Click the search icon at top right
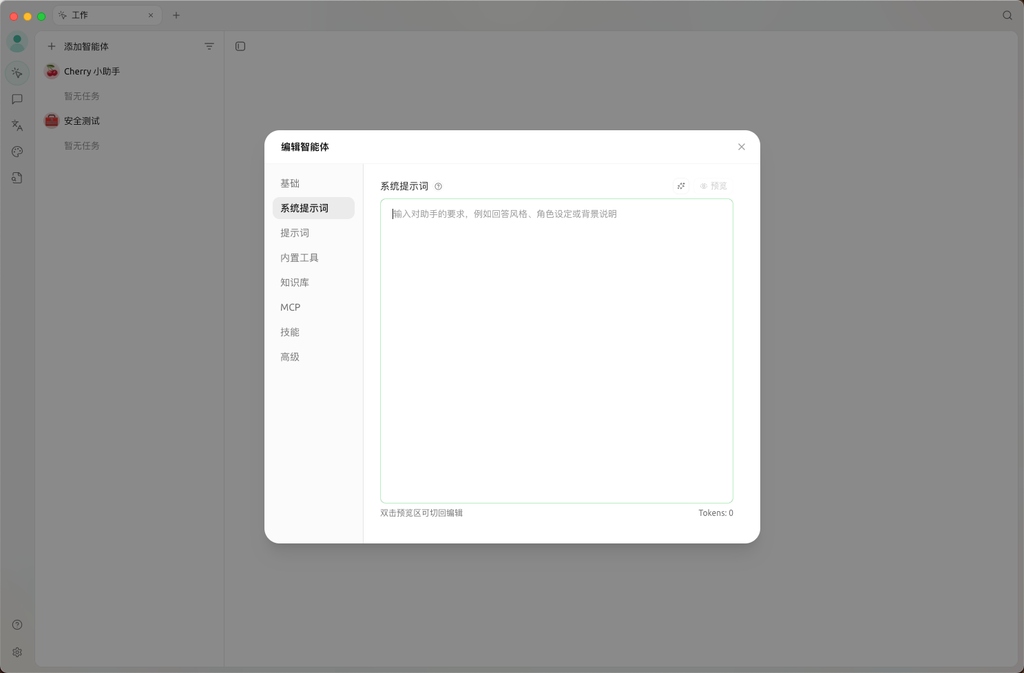The width and height of the screenshot is (1024, 673). [1007, 15]
